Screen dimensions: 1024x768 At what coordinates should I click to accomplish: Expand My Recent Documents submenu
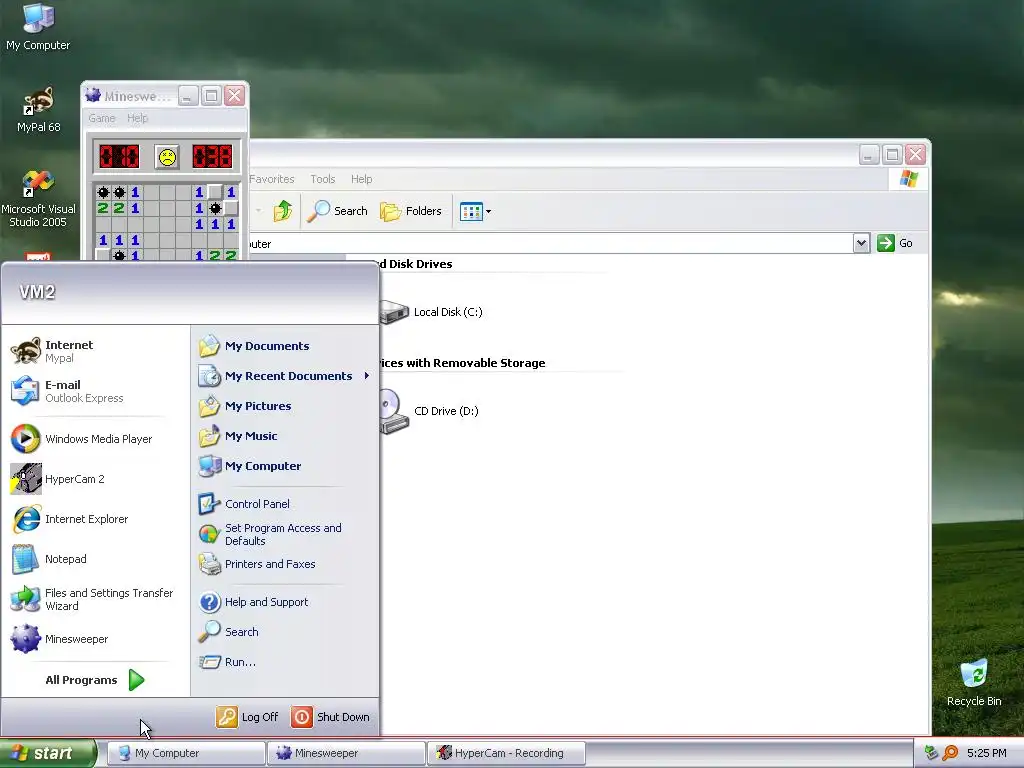[285, 376]
